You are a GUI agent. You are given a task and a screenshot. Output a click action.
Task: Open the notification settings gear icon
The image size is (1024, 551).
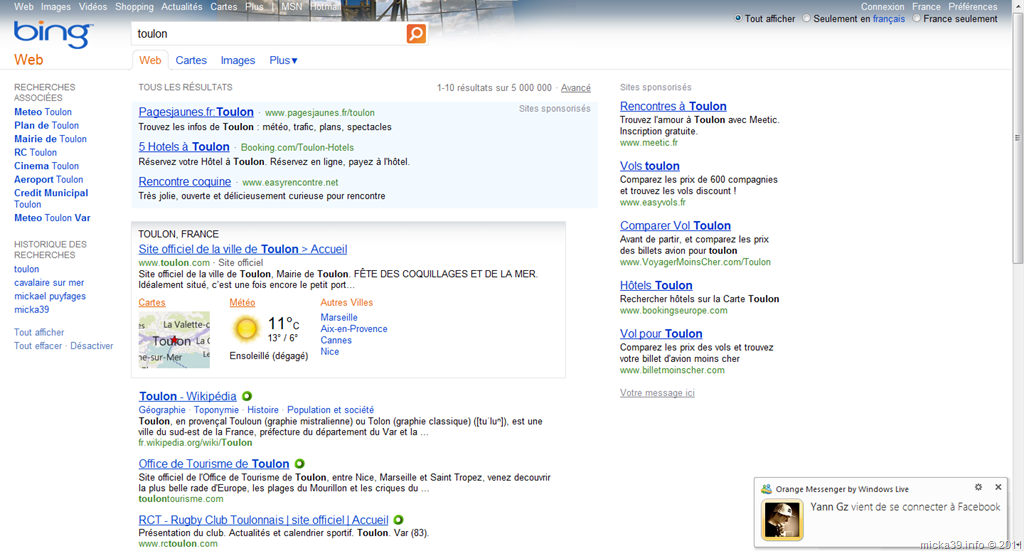click(978, 487)
